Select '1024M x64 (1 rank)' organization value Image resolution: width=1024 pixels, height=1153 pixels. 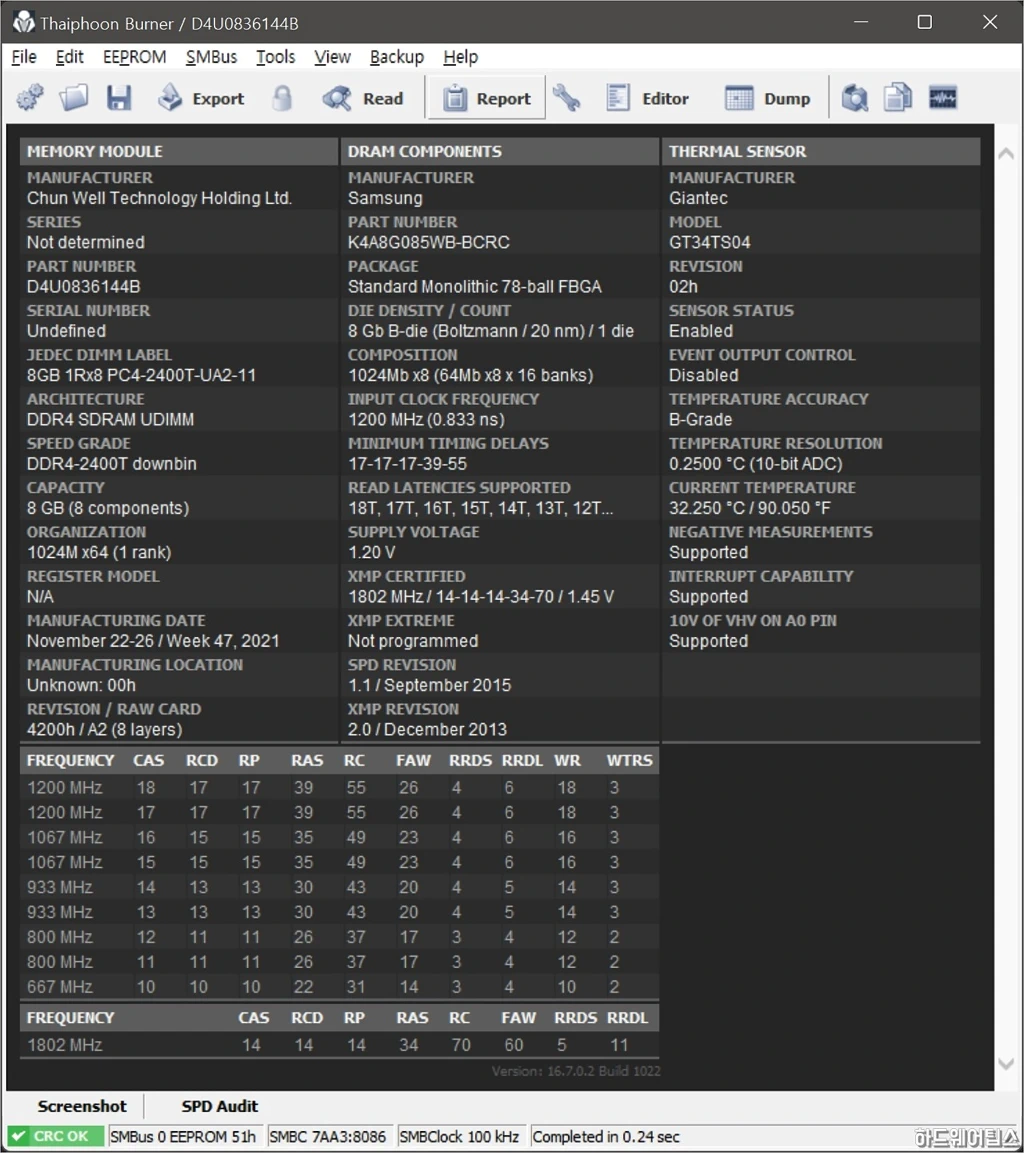tap(99, 552)
